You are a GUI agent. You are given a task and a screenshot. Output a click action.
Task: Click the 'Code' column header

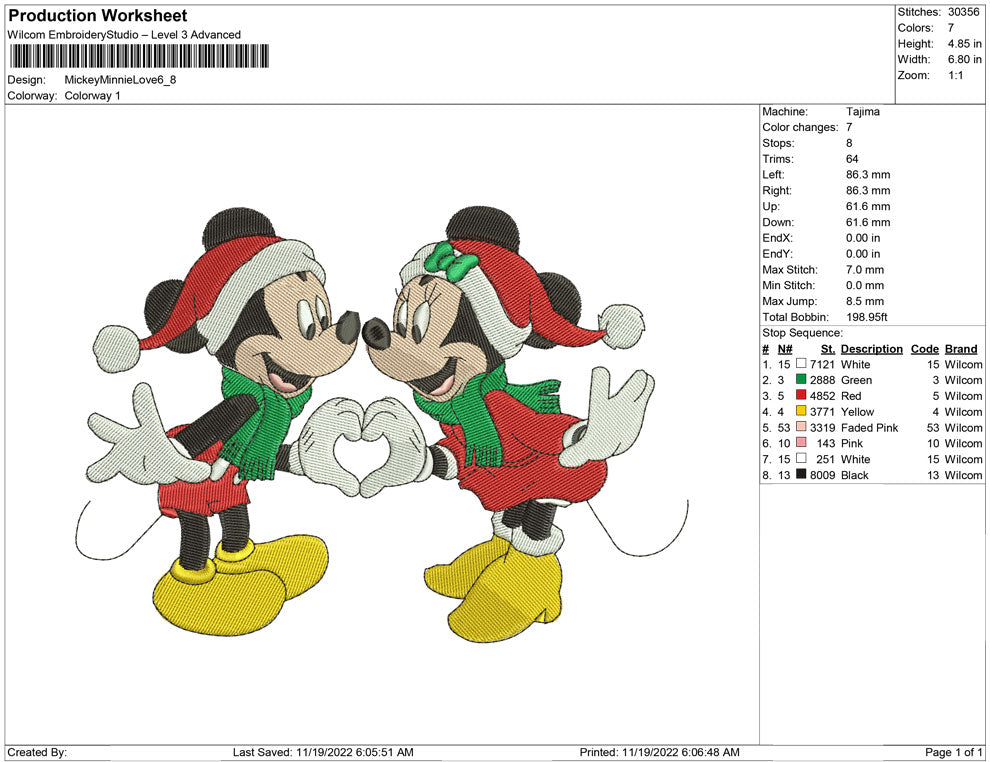click(x=924, y=348)
